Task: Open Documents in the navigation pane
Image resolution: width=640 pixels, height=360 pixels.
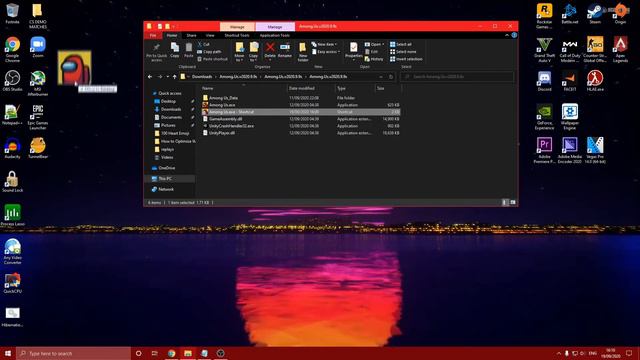Action: tap(171, 118)
